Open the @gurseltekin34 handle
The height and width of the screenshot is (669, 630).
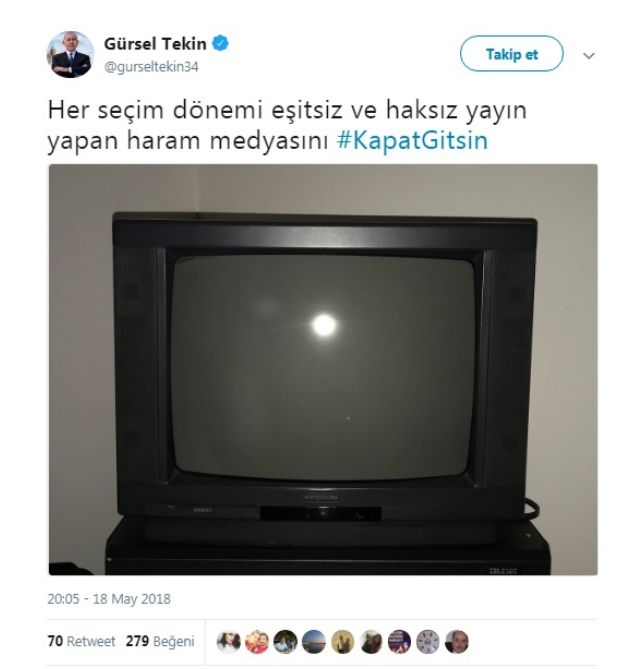(151, 67)
